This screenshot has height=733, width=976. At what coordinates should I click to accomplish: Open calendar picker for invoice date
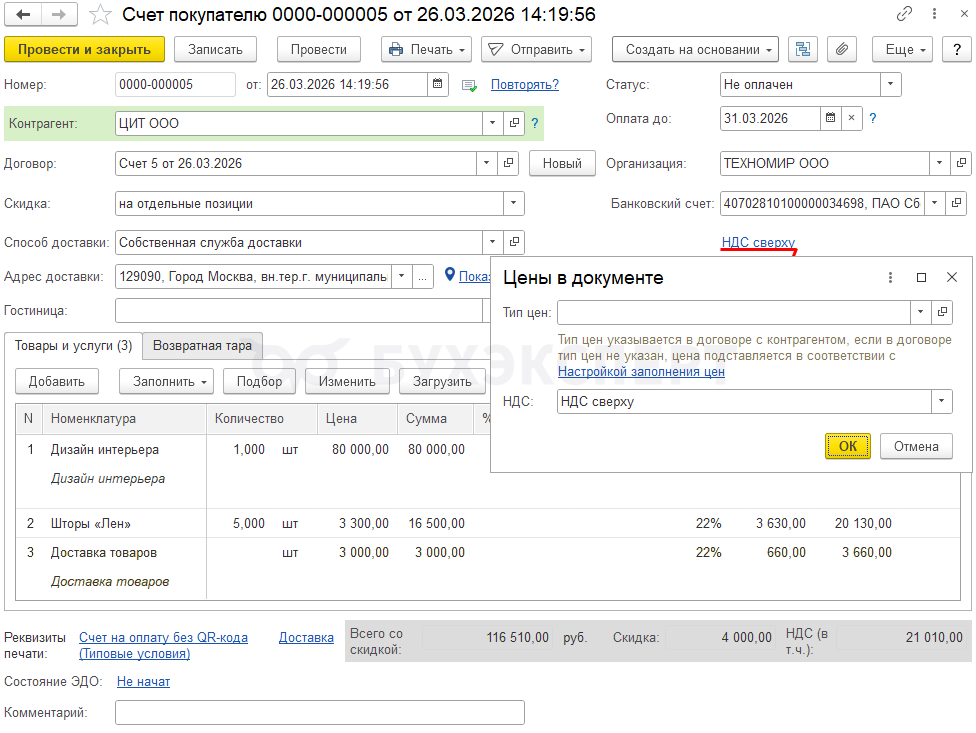(x=439, y=85)
